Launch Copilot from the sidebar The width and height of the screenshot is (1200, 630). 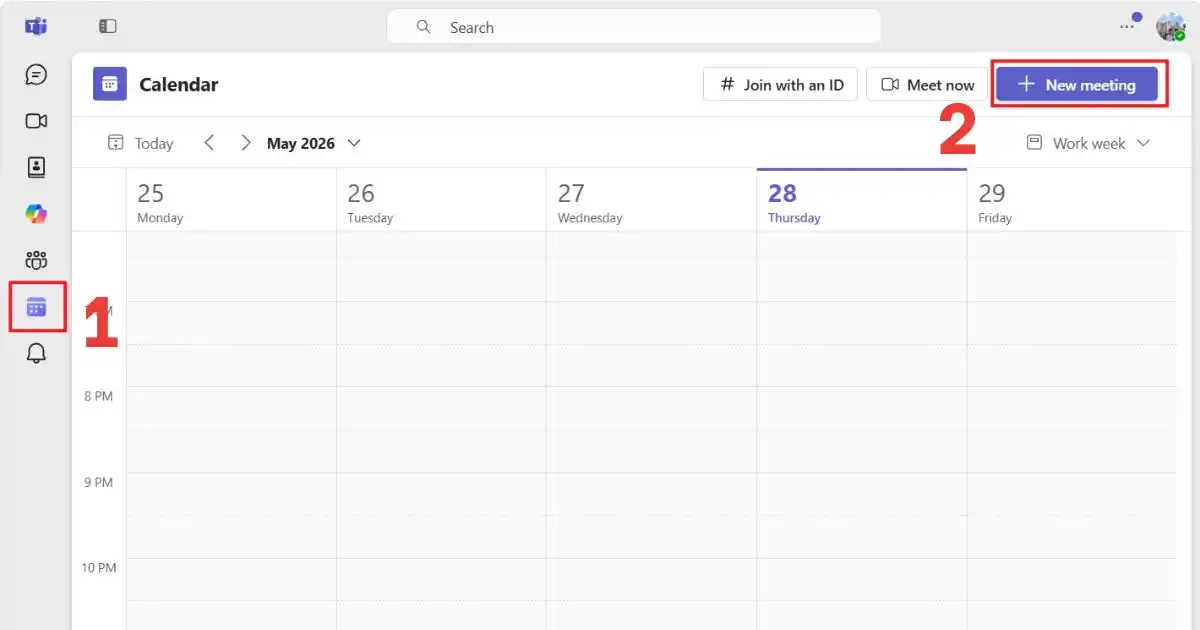(36, 214)
